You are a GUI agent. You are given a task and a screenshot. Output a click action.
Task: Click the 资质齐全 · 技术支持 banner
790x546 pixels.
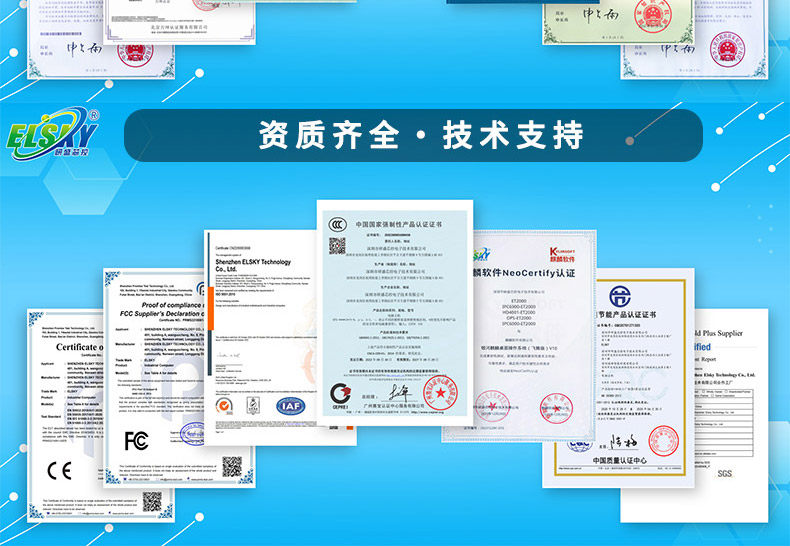[x=413, y=135]
